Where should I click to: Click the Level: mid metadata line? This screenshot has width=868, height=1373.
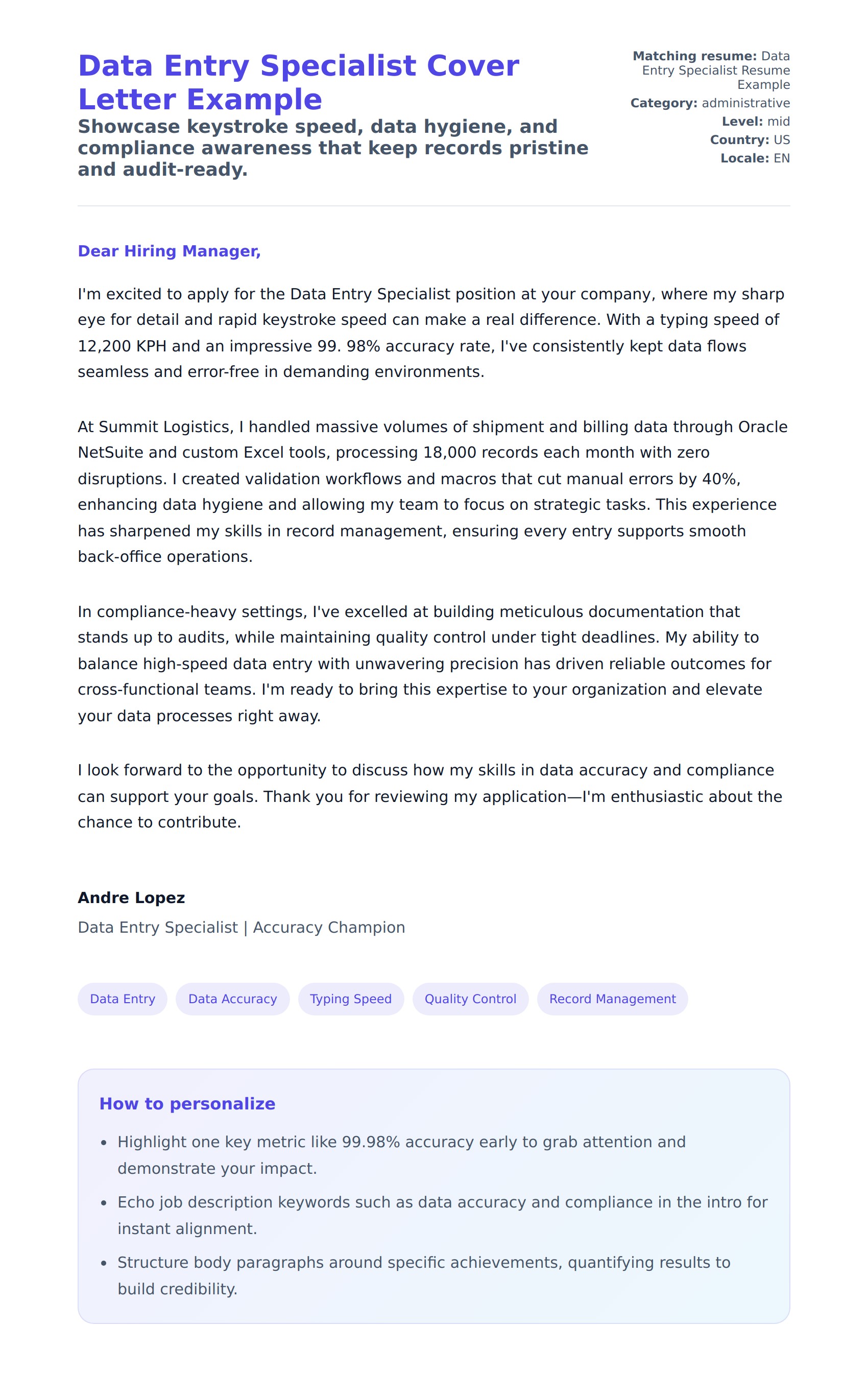pyautogui.click(x=755, y=122)
